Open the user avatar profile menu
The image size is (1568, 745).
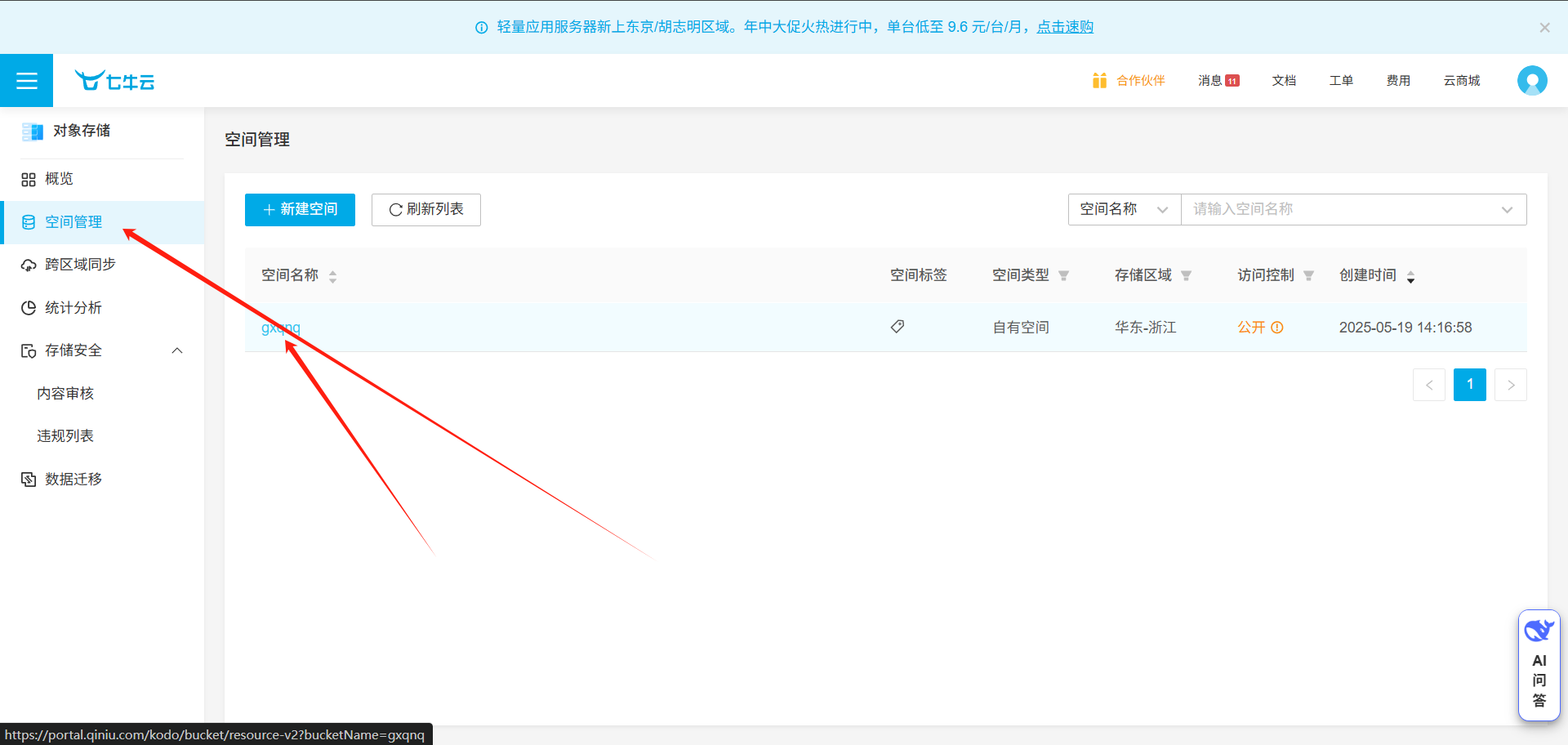pos(1531,81)
